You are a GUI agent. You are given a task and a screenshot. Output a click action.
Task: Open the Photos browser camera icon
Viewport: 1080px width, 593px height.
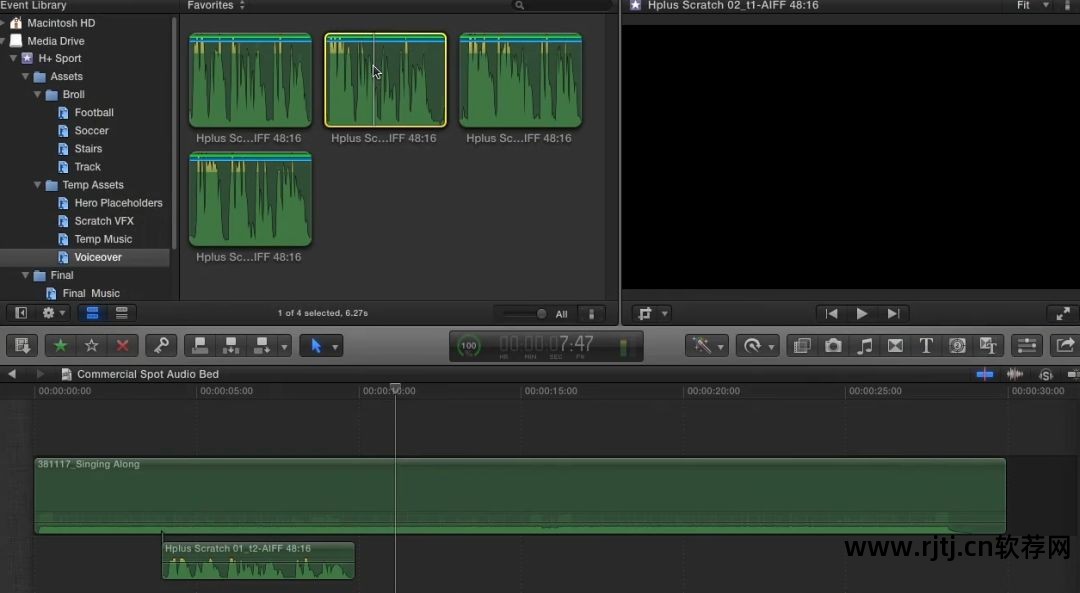click(833, 345)
